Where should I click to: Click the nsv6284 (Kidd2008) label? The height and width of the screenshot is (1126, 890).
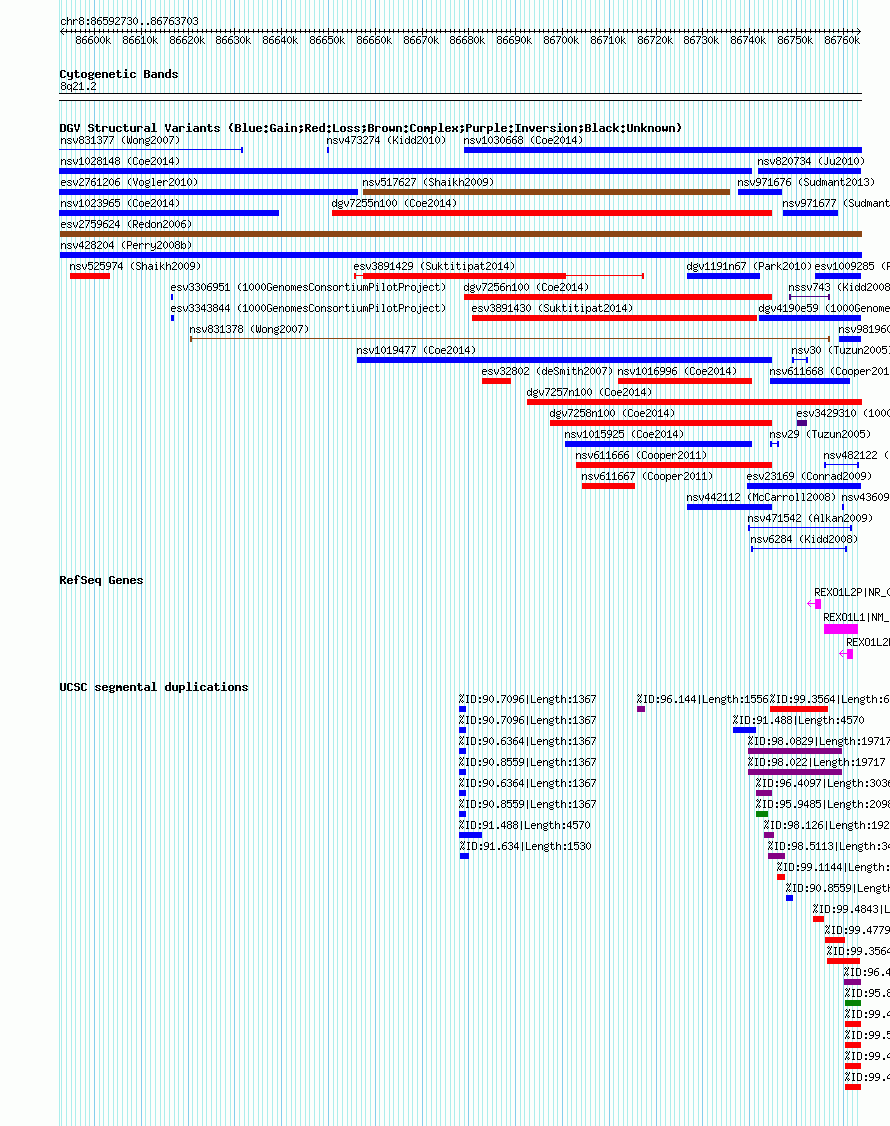(804, 539)
